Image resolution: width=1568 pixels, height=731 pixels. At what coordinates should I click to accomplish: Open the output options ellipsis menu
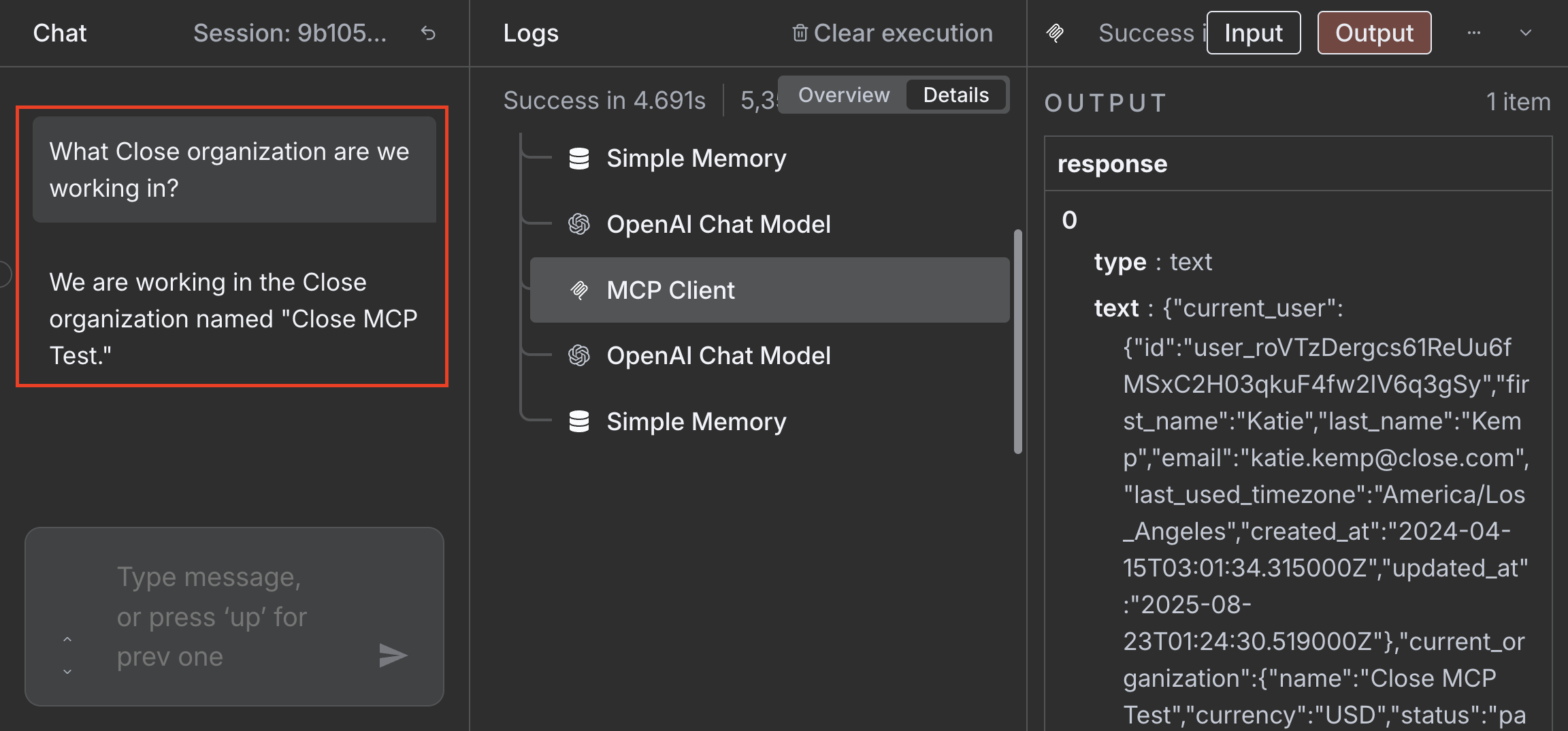click(1474, 32)
